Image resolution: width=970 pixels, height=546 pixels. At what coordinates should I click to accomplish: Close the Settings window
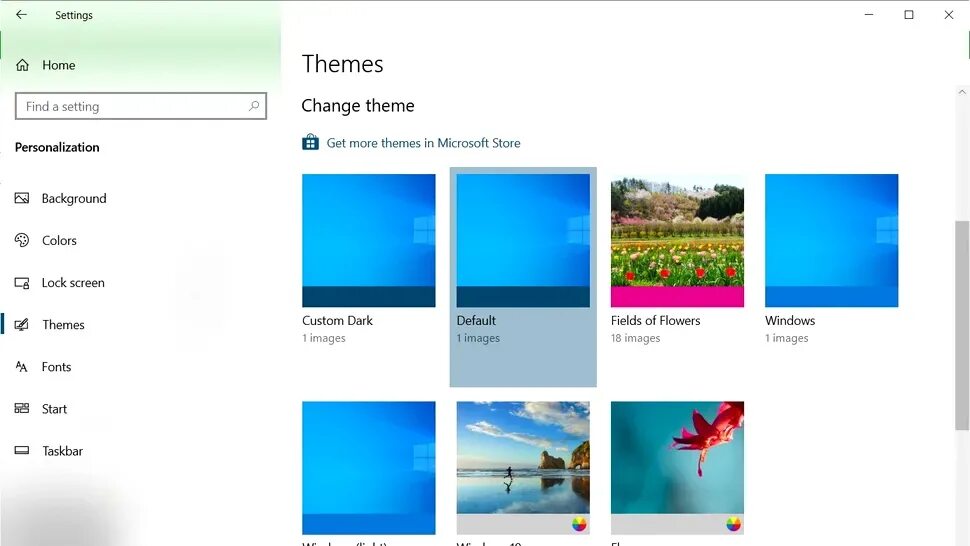click(x=949, y=14)
